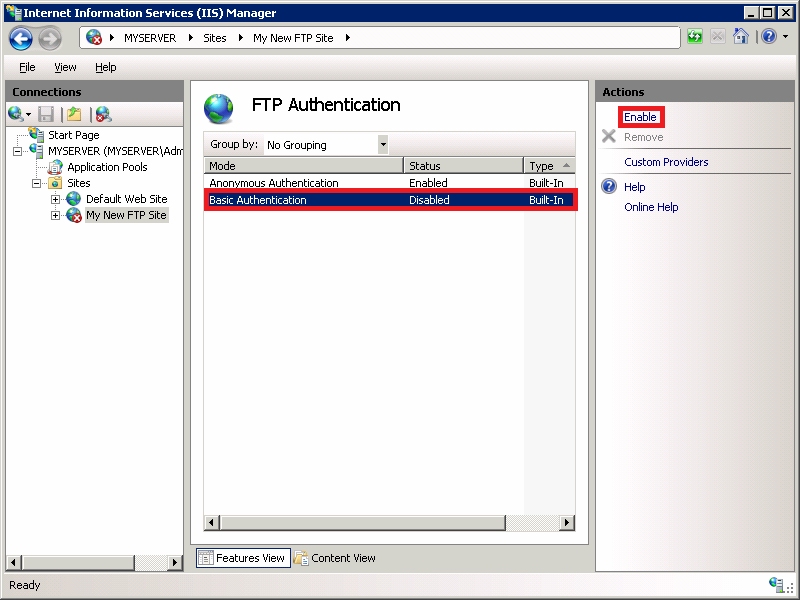Click the globe icon at the address bar start

tap(94, 37)
